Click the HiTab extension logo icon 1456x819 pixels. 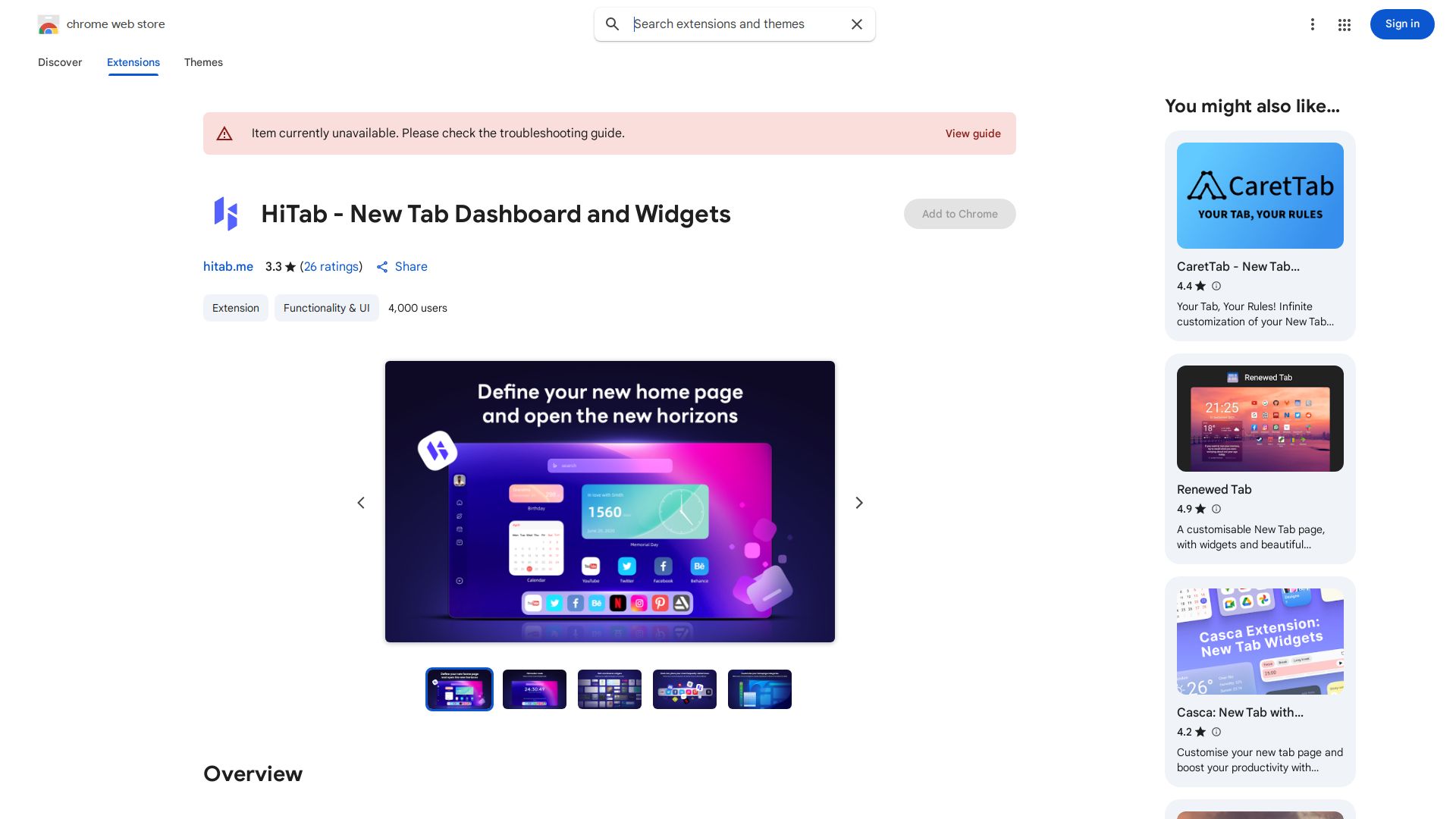point(226,214)
